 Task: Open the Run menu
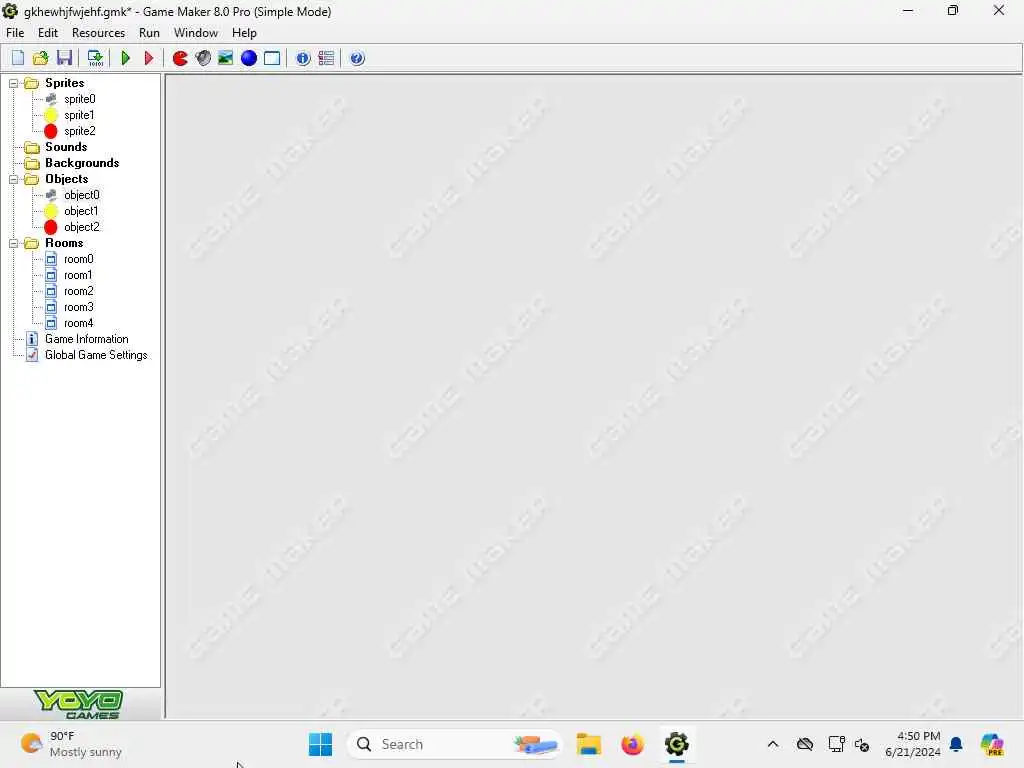(x=149, y=33)
